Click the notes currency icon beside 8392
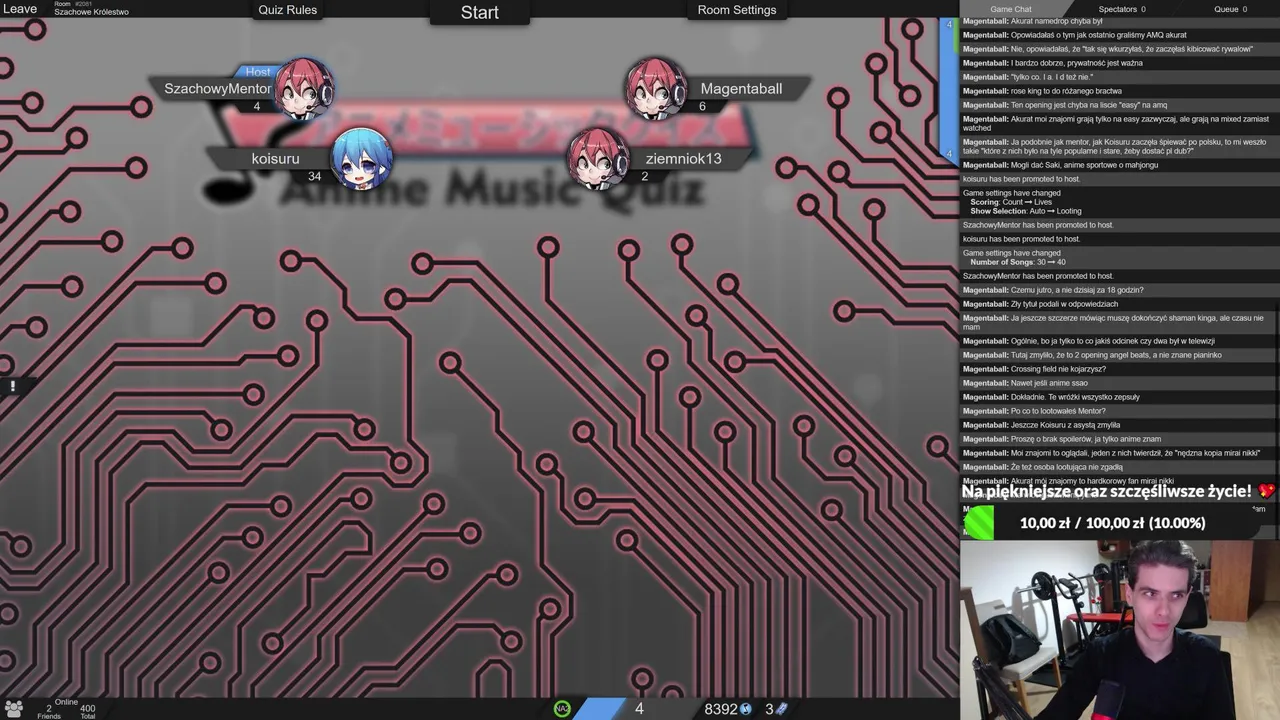Viewport: 1280px width, 720px height. tap(745, 709)
